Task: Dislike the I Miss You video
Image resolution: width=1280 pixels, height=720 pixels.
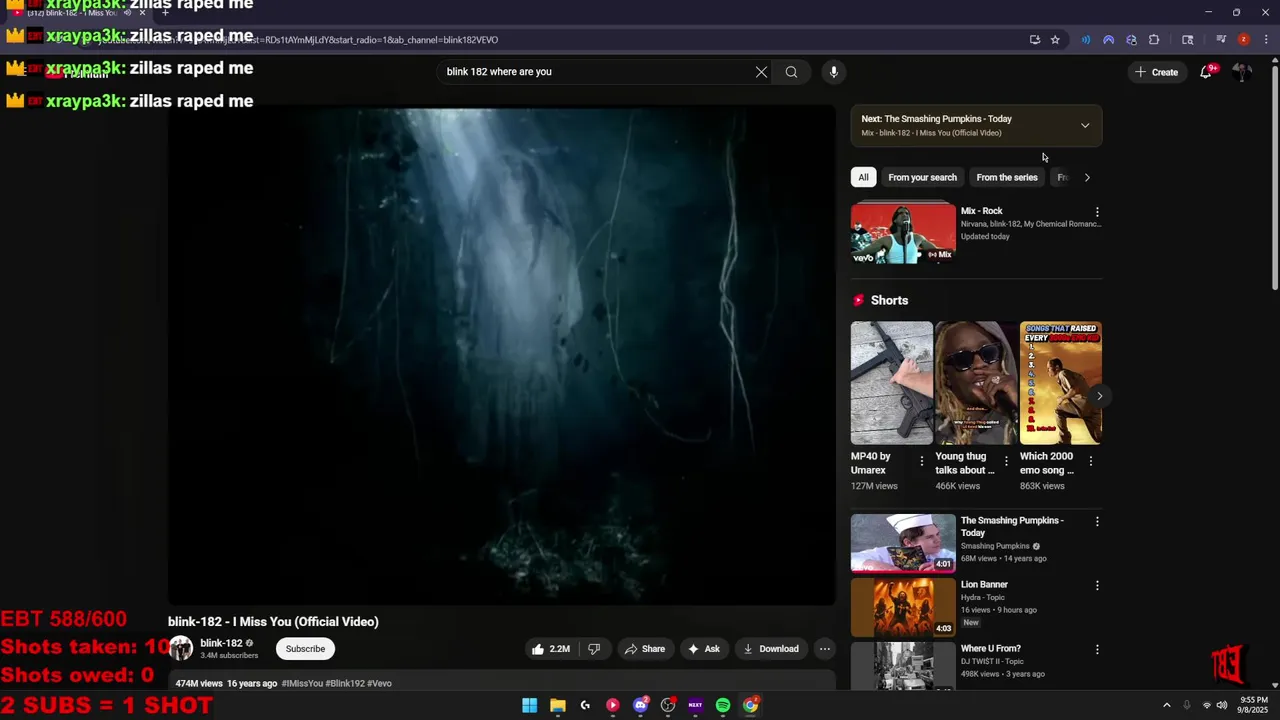Action: point(594,649)
